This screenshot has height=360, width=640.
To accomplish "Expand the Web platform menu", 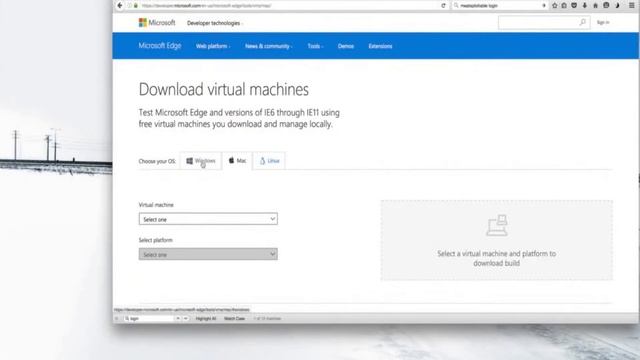I will (x=213, y=46).
